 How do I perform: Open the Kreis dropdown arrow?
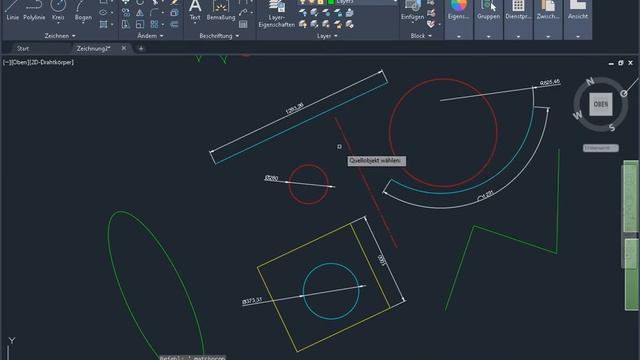click(58, 23)
